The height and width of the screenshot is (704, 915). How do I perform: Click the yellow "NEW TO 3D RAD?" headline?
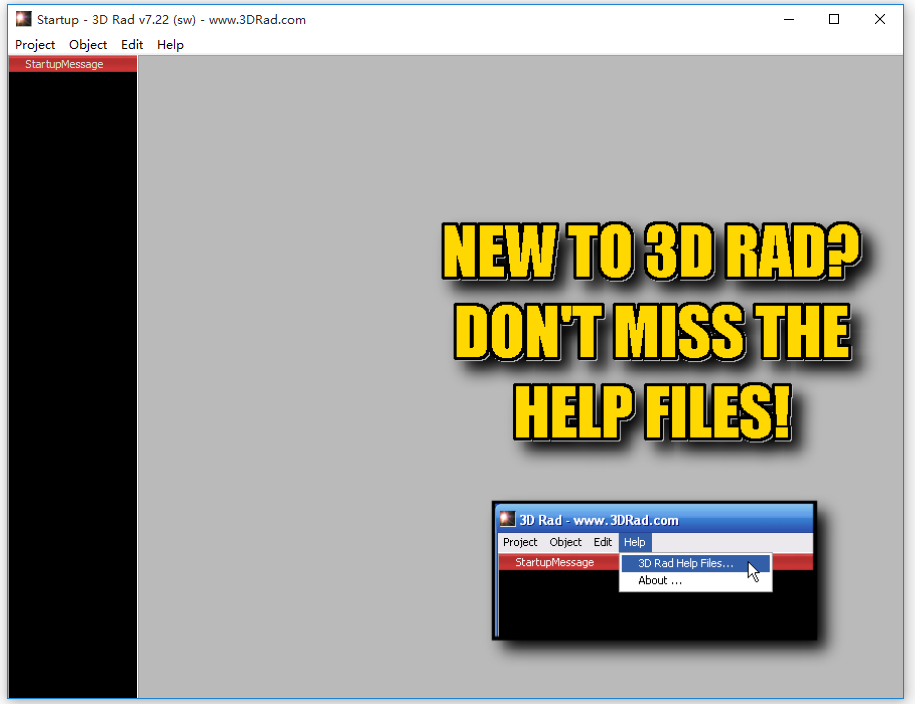[x=653, y=254]
